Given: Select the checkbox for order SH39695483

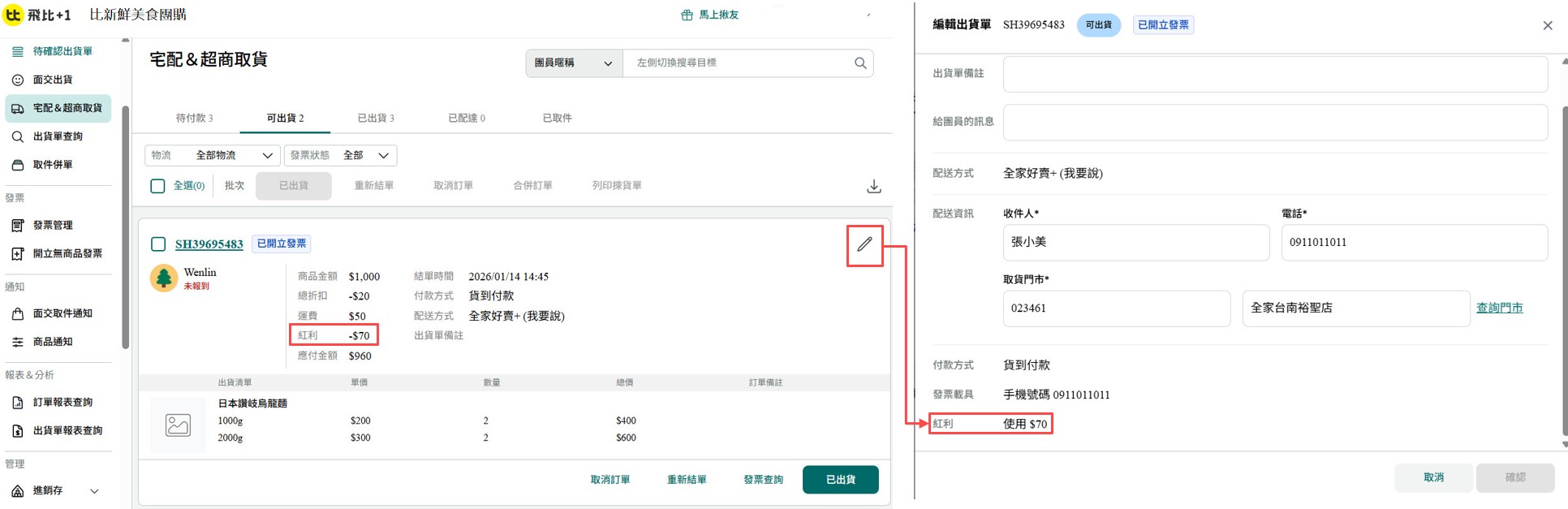Looking at the screenshot, I should 158,244.
